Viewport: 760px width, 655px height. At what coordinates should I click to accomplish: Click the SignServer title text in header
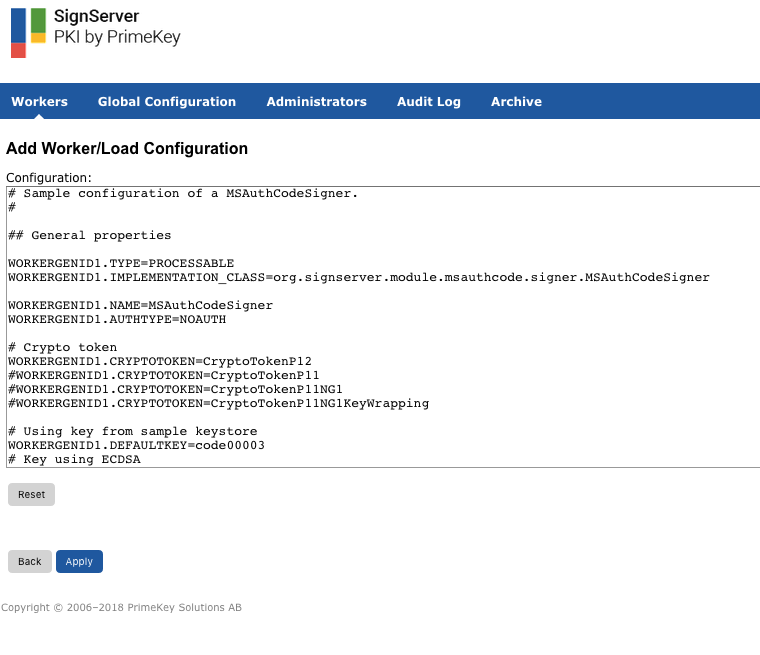[x=96, y=16]
